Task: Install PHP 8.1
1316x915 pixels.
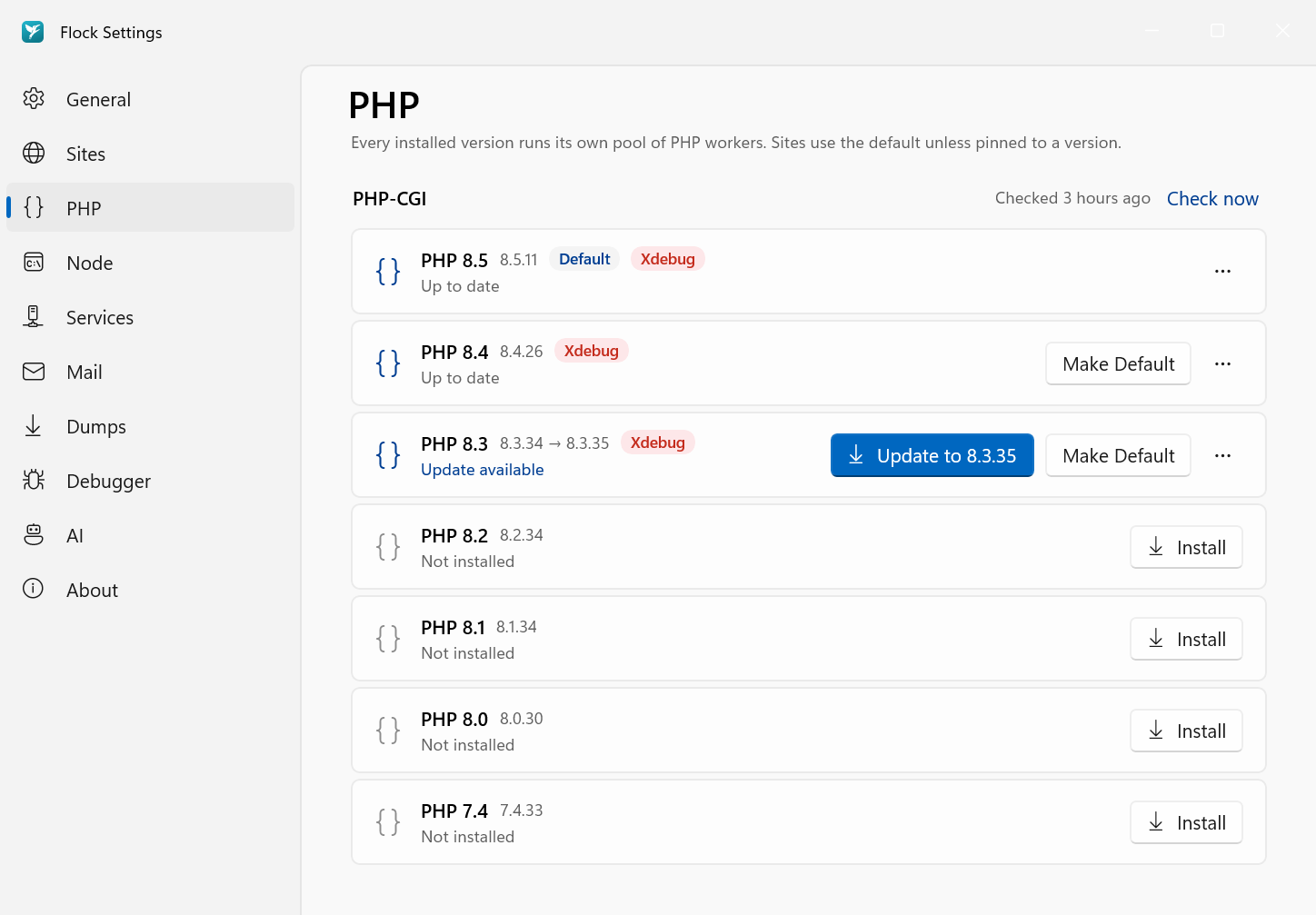Action: tap(1186, 639)
